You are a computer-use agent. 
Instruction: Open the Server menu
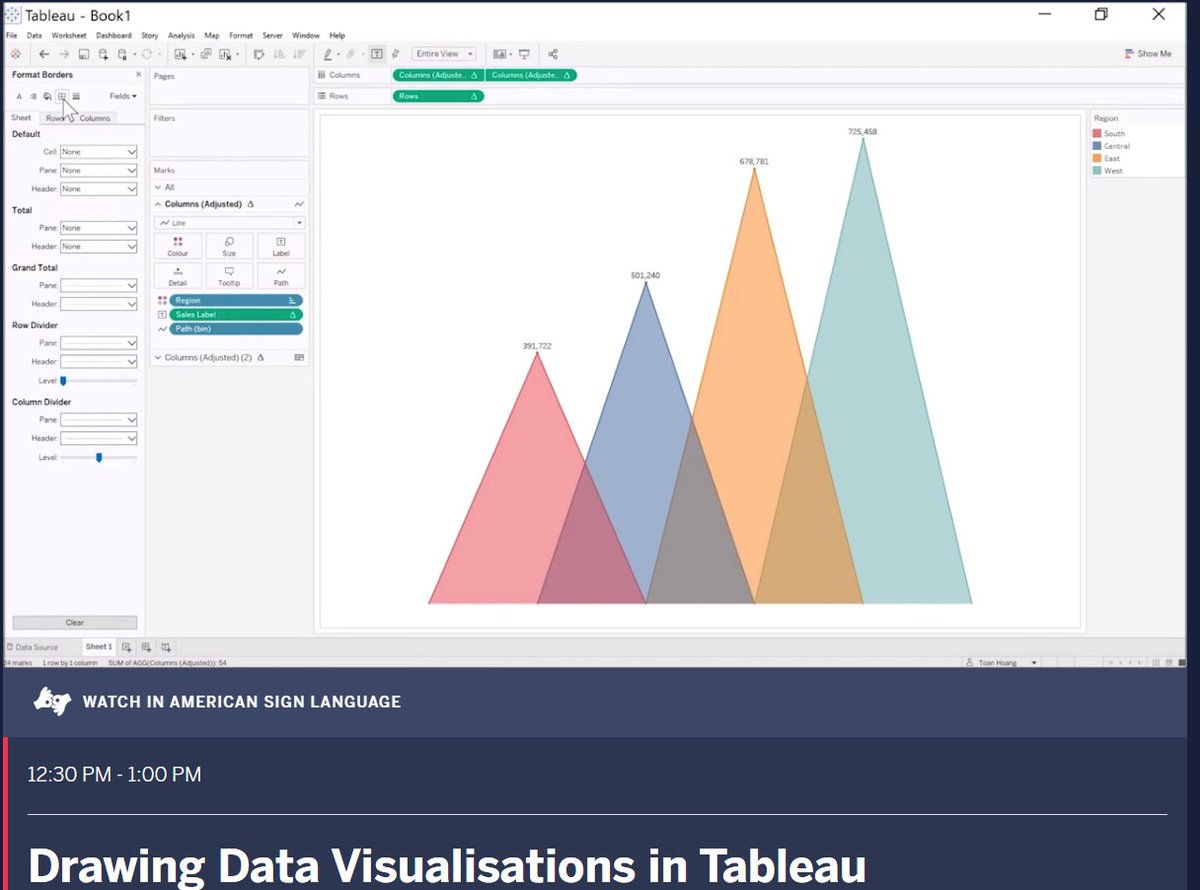coord(273,35)
